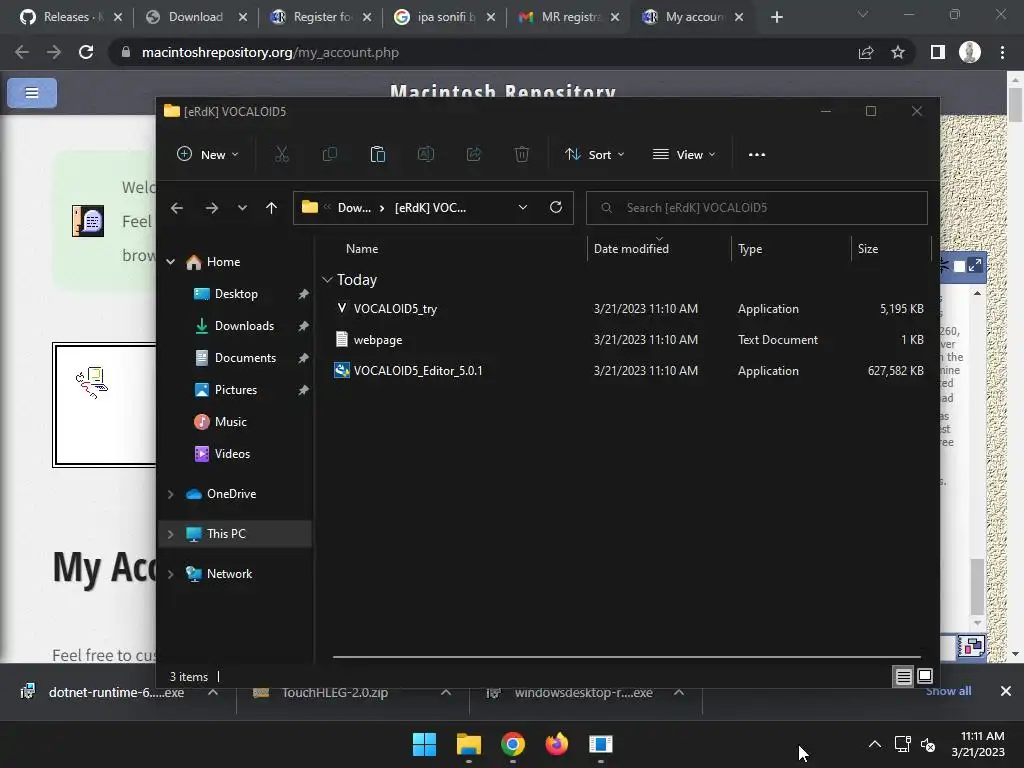Reload the Chrome page

pyautogui.click(x=86, y=52)
